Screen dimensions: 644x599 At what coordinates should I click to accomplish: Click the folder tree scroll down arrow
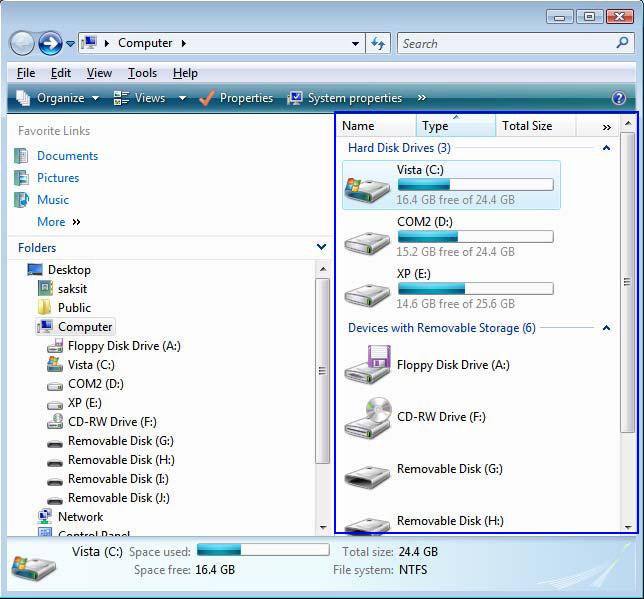click(323, 527)
